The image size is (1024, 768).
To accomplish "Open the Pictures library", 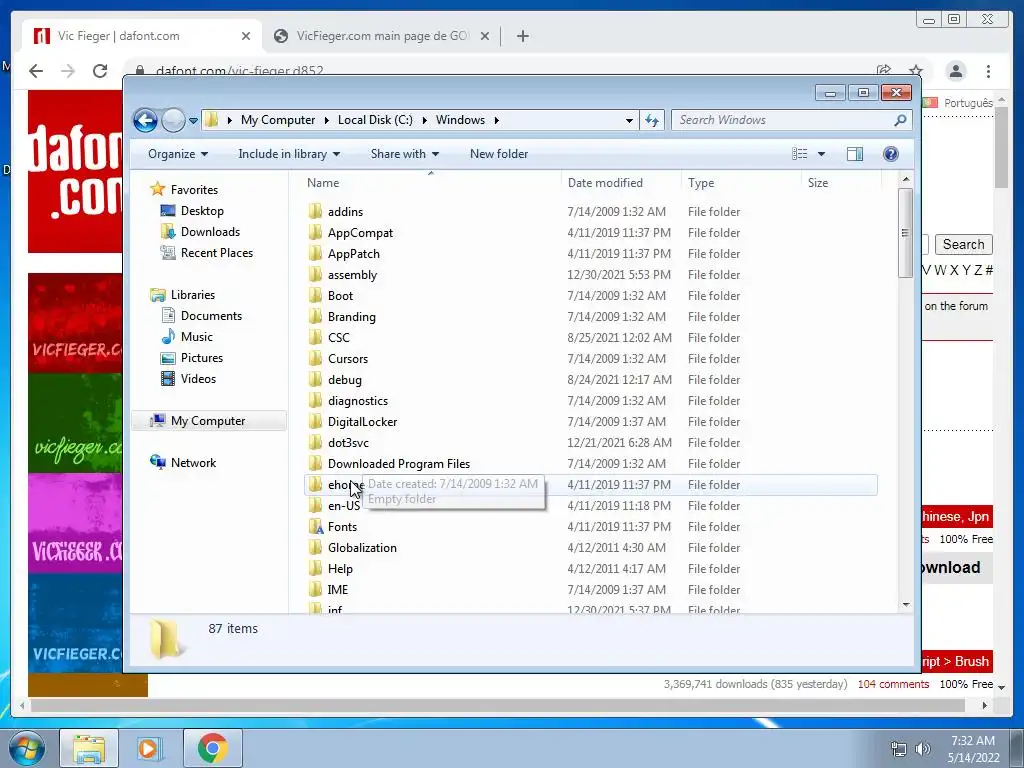I will tap(201, 358).
